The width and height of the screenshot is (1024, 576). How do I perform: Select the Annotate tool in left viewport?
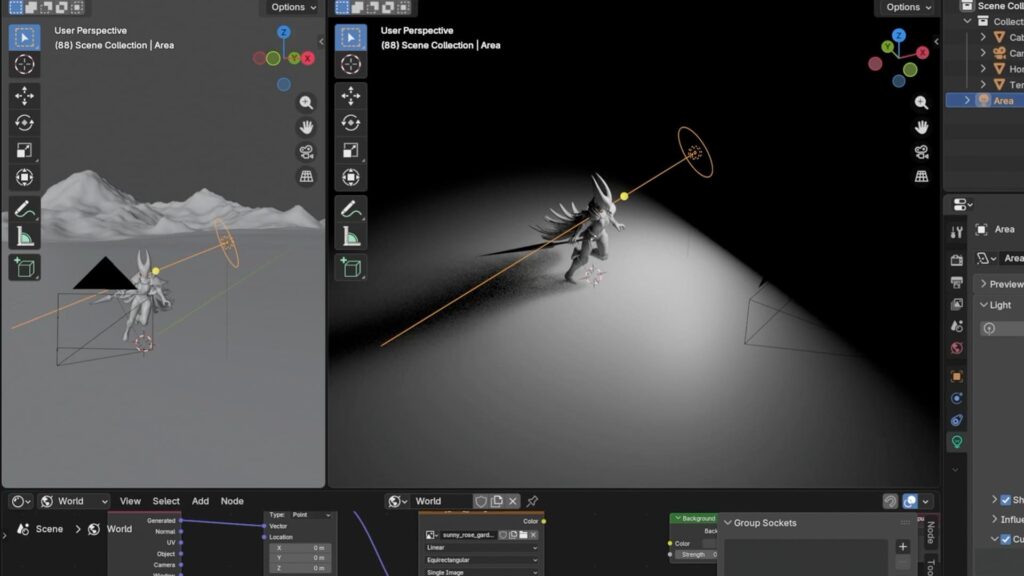point(25,209)
